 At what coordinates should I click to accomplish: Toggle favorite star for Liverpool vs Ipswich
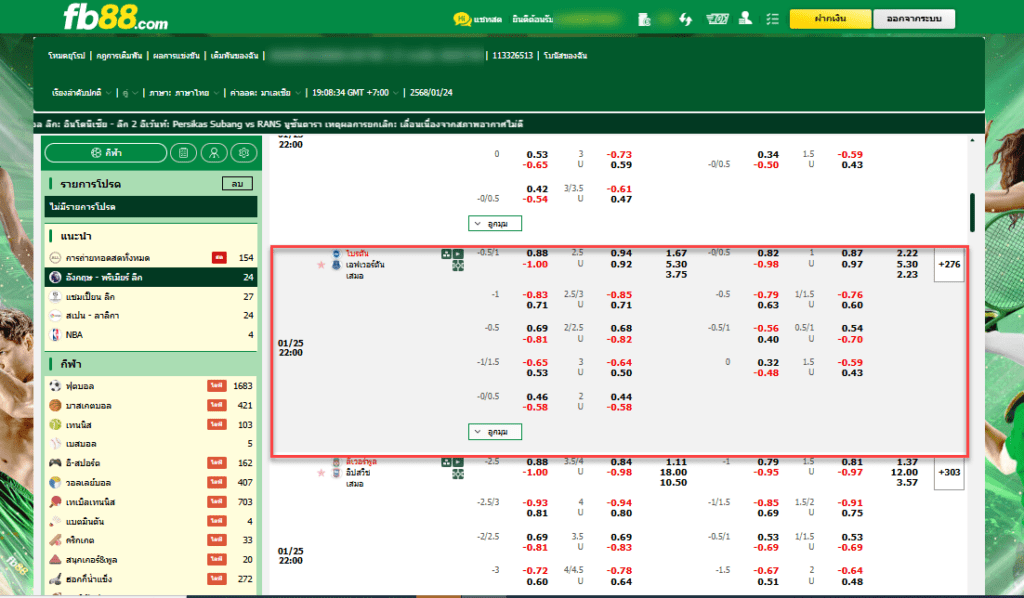pos(321,473)
